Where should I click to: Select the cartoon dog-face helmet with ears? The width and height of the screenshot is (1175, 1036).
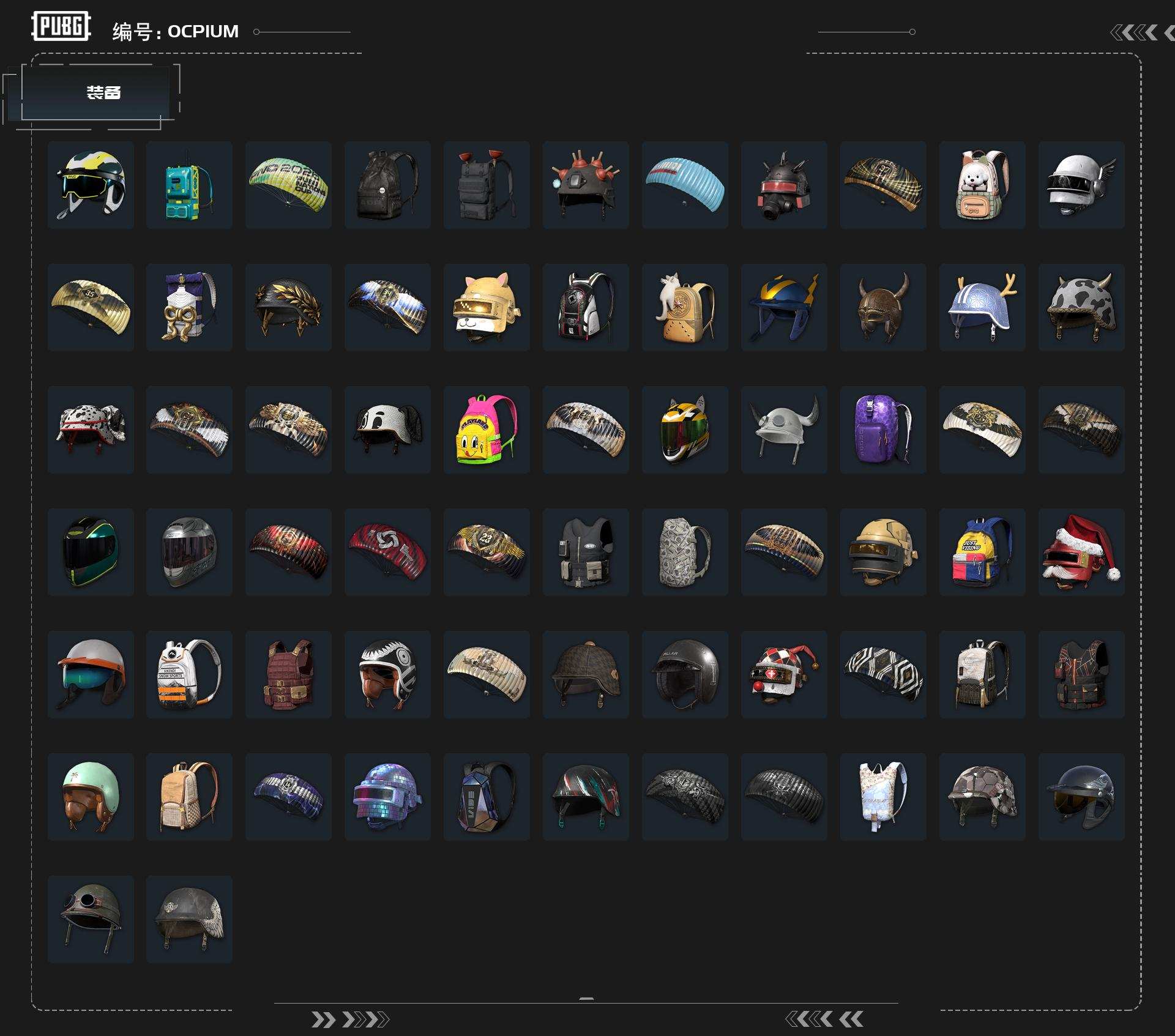point(387,430)
